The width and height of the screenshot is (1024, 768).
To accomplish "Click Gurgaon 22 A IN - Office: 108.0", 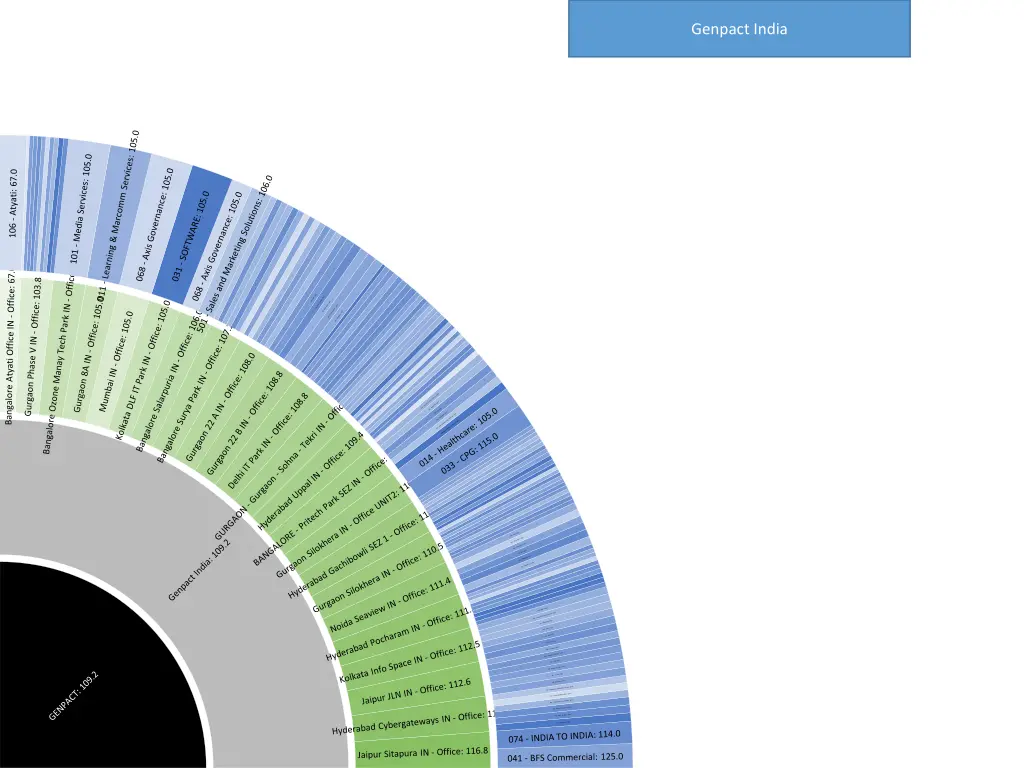I will [220, 407].
